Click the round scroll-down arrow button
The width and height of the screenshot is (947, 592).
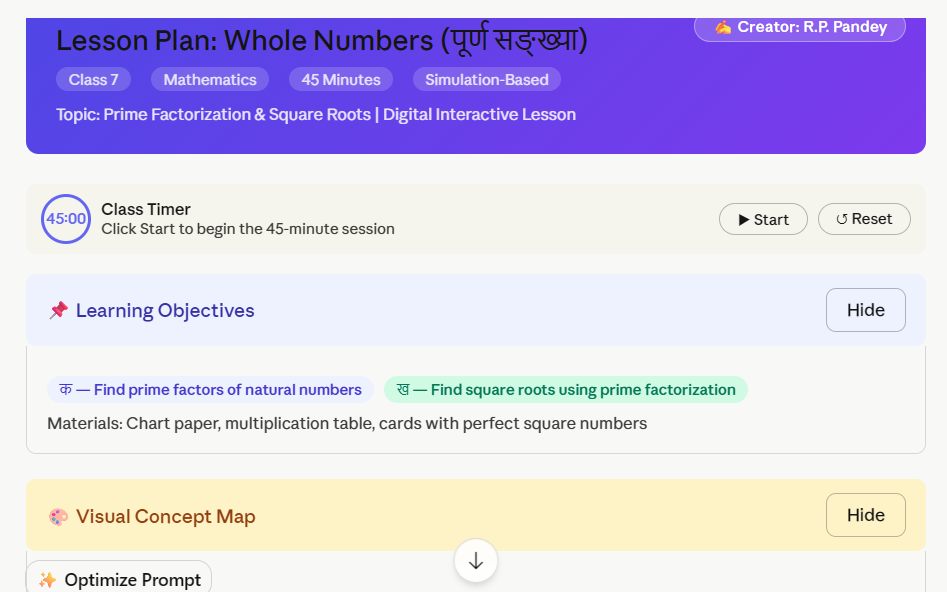476,561
